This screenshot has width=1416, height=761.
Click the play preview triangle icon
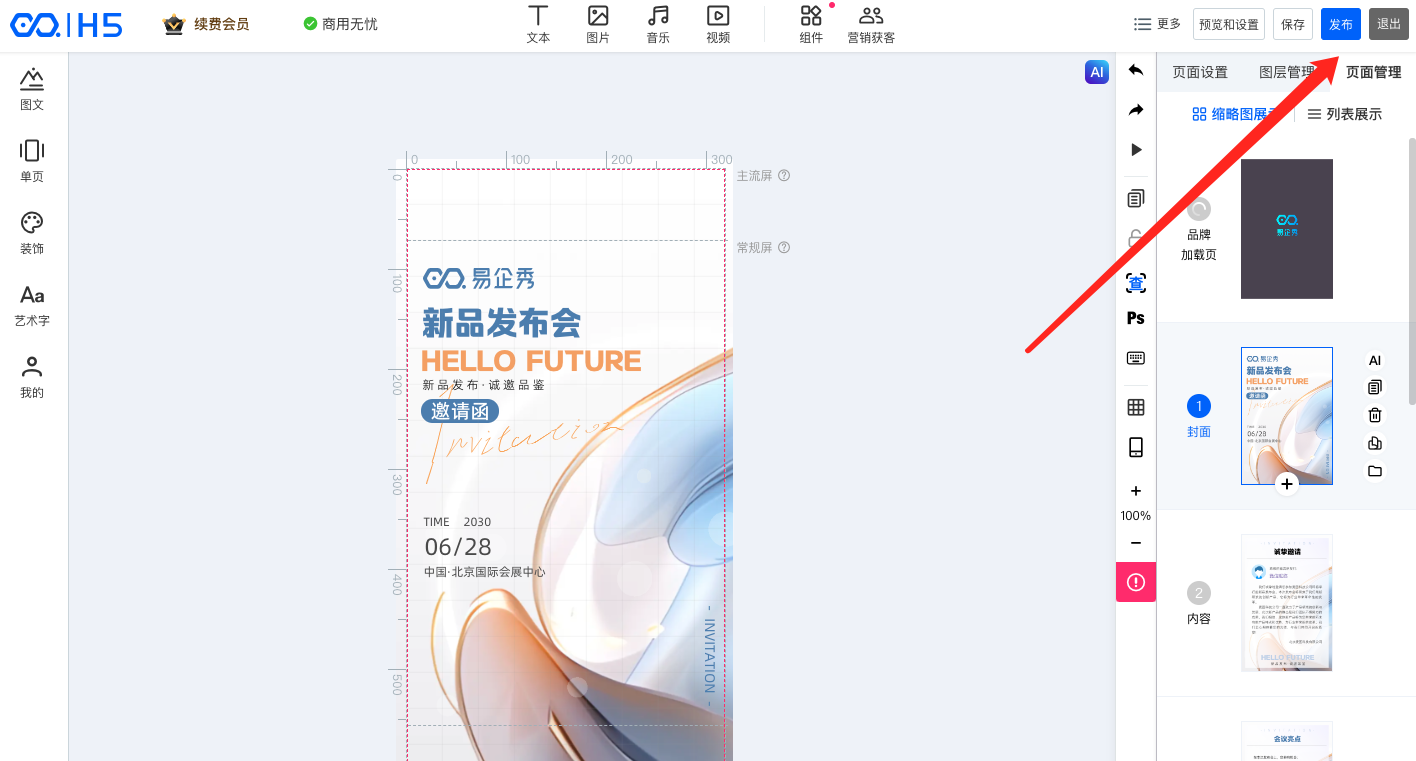pos(1136,149)
